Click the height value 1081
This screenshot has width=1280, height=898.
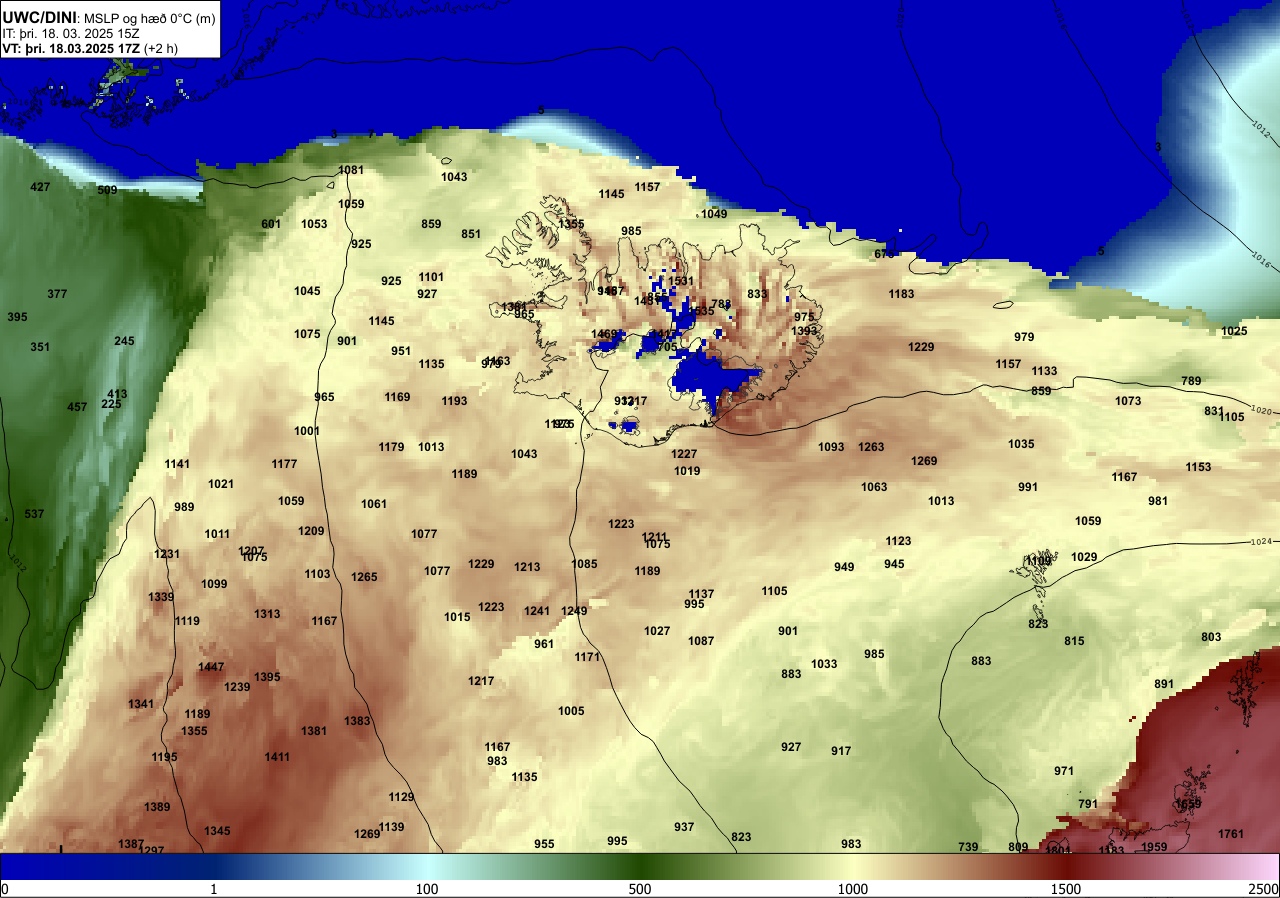(x=351, y=170)
